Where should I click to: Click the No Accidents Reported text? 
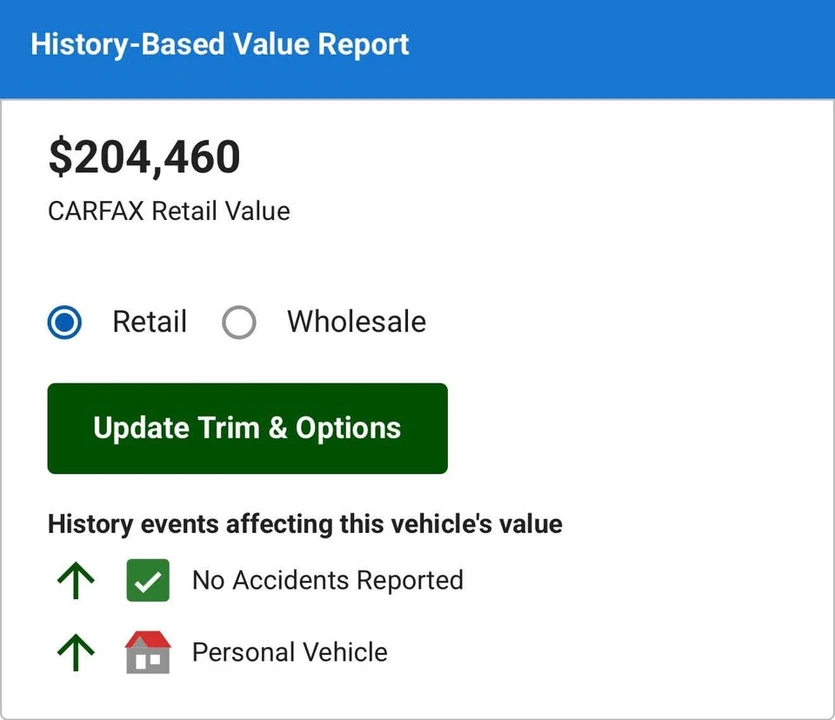pyautogui.click(x=328, y=580)
